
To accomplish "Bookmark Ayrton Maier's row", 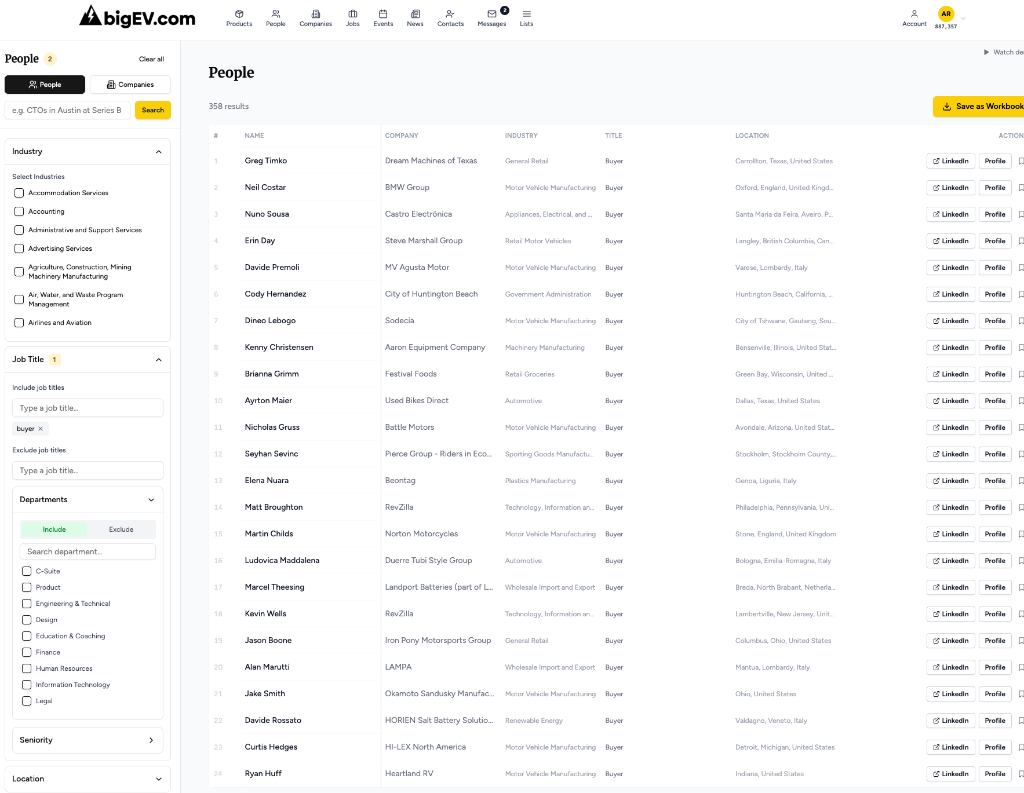I will pos(1021,400).
